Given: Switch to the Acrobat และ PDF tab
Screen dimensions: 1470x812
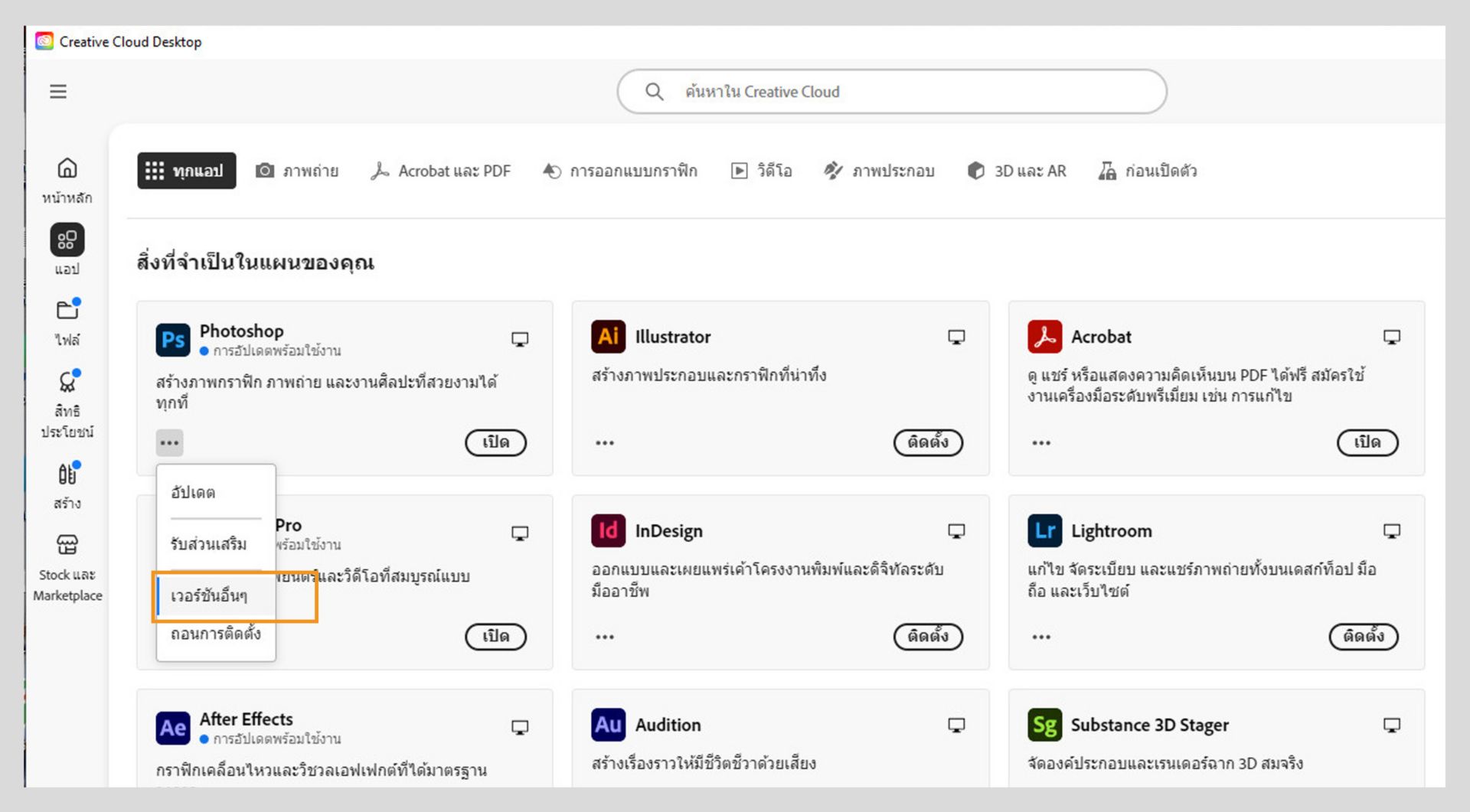Looking at the screenshot, I should 441,171.
